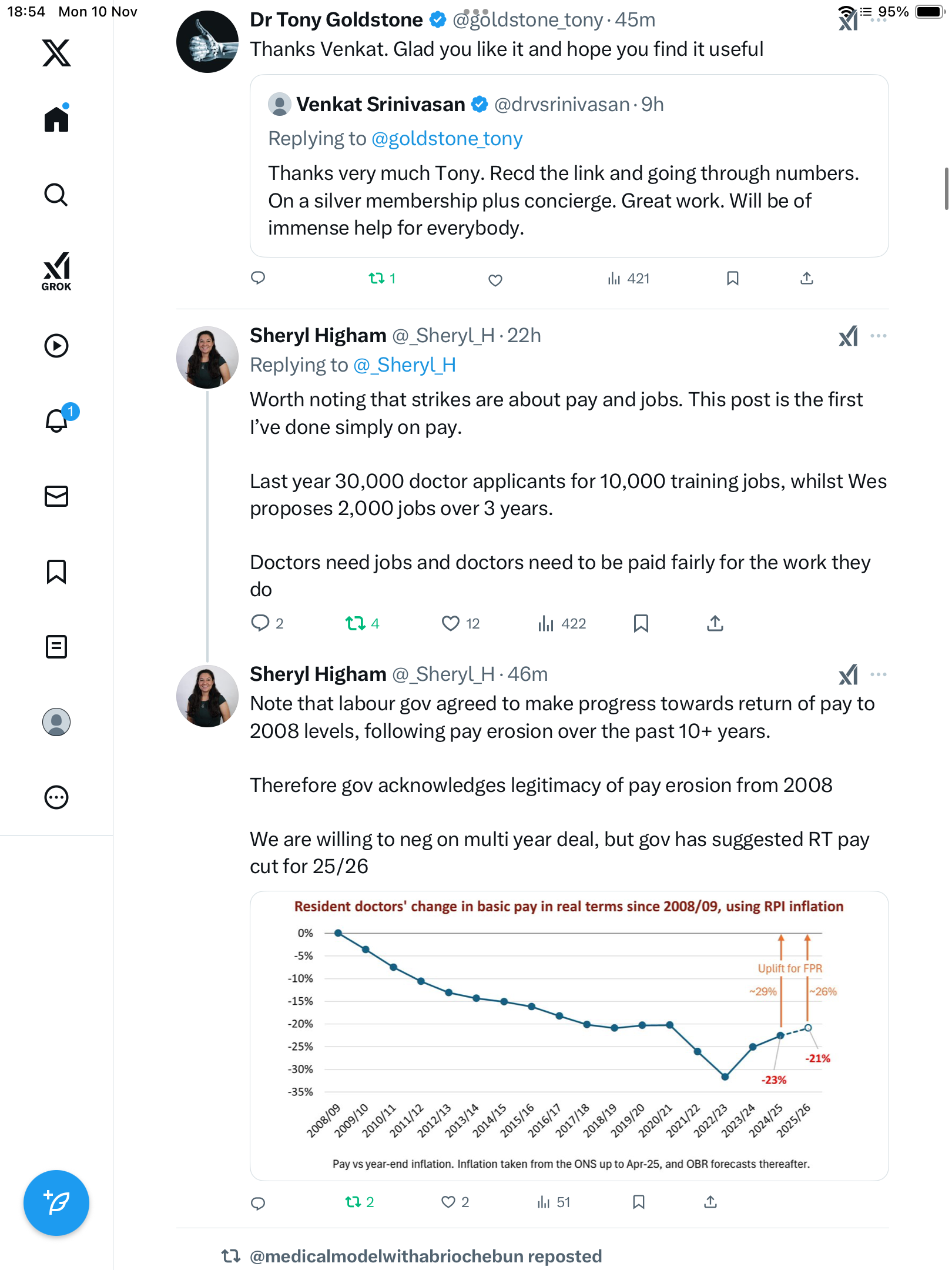Open the notifications bell in sidebar

(56, 420)
